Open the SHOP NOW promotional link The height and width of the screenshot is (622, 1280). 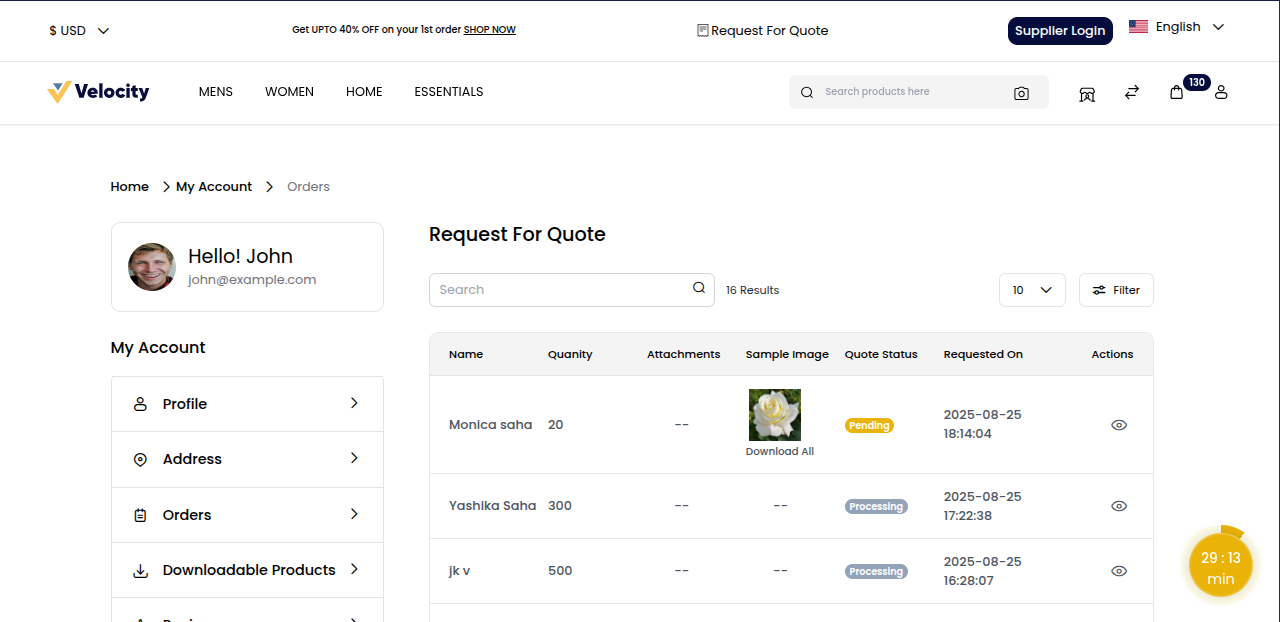489,29
